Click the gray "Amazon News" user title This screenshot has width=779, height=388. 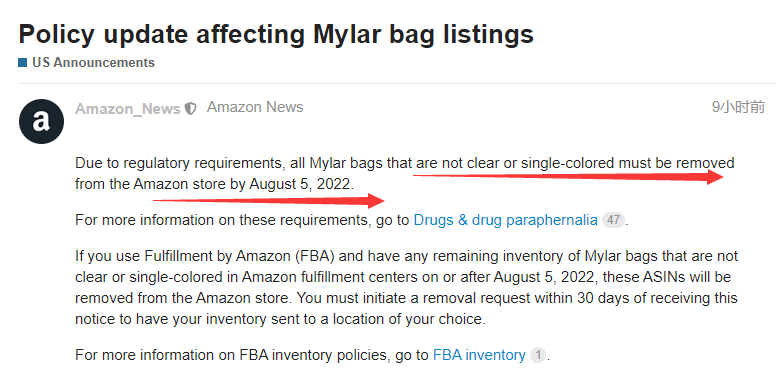255,107
